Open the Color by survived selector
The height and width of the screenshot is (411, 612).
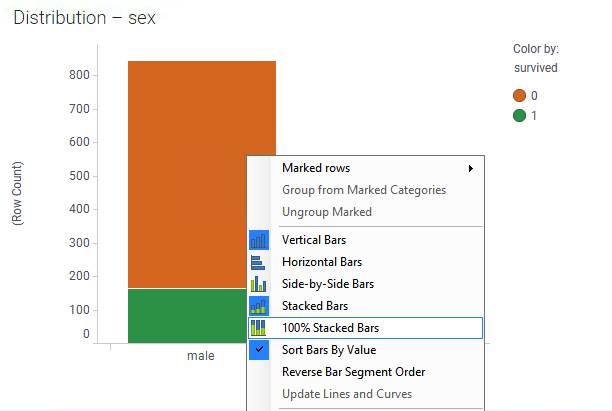(536, 68)
